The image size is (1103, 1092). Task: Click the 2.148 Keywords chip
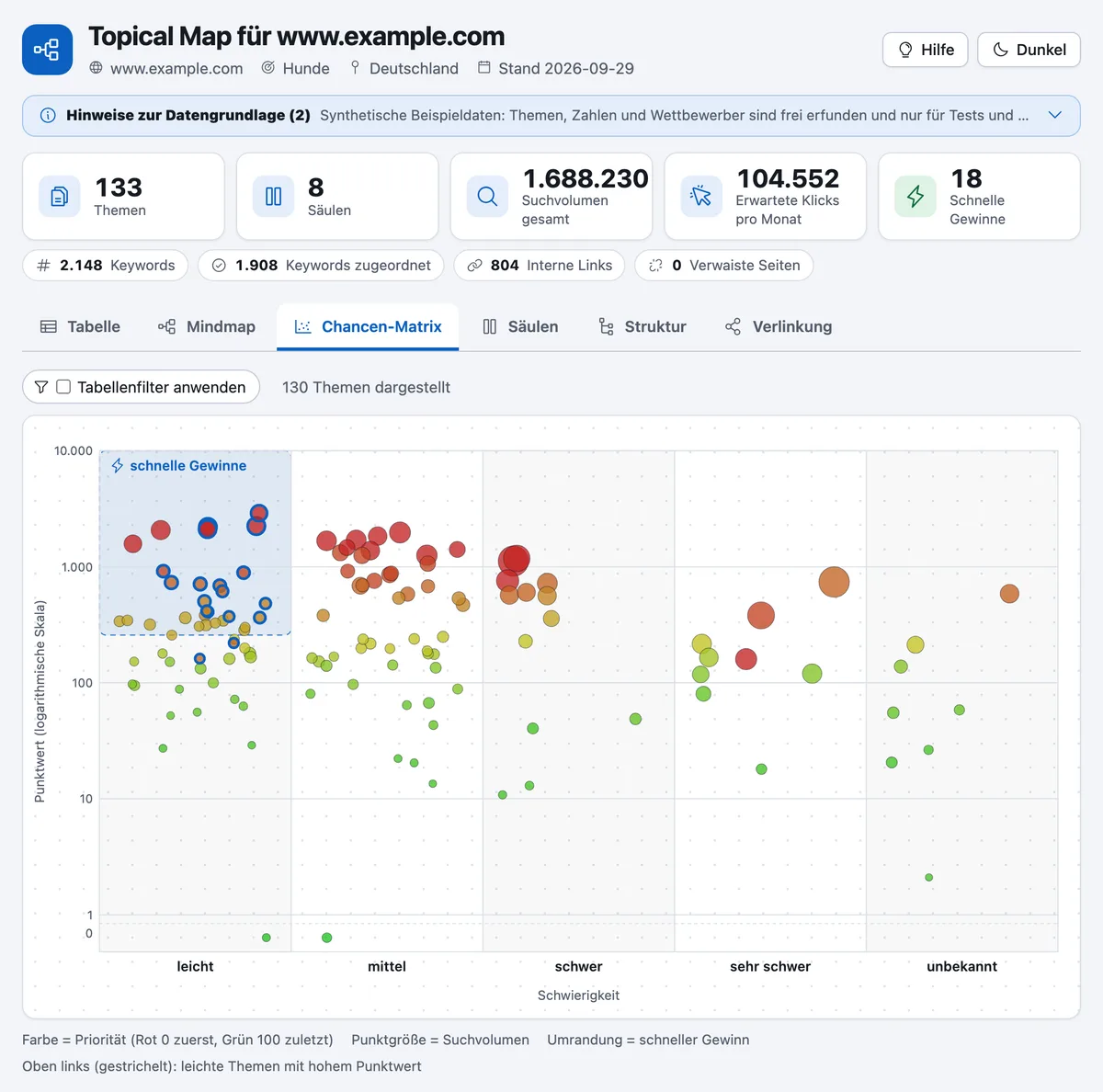tap(106, 266)
